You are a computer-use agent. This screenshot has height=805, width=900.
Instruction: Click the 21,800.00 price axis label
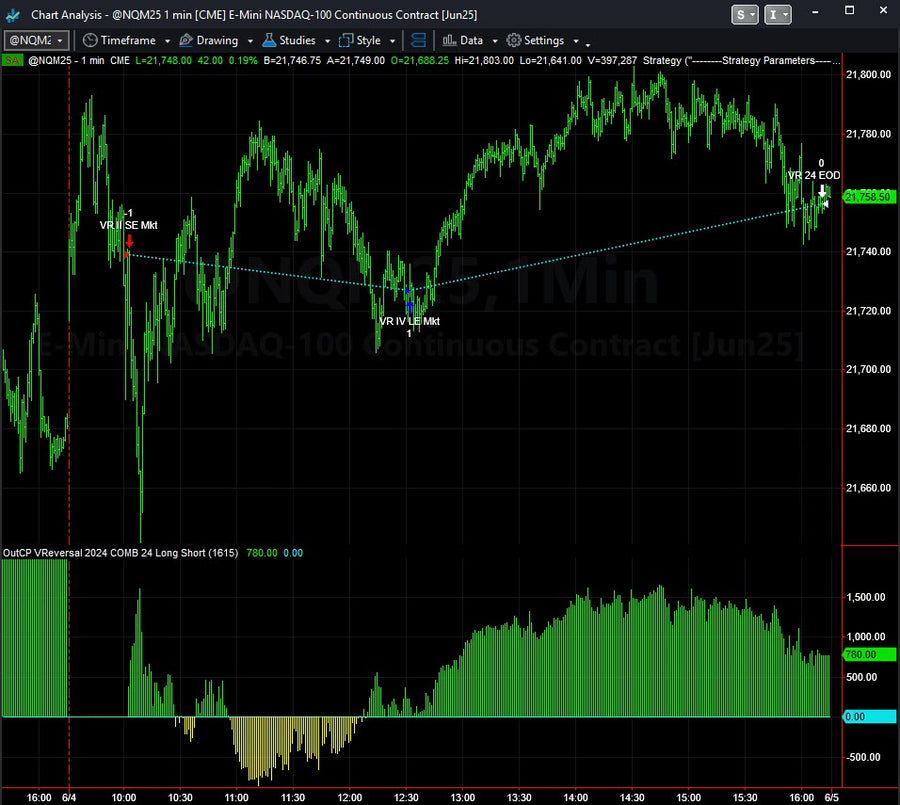(x=868, y=75)
